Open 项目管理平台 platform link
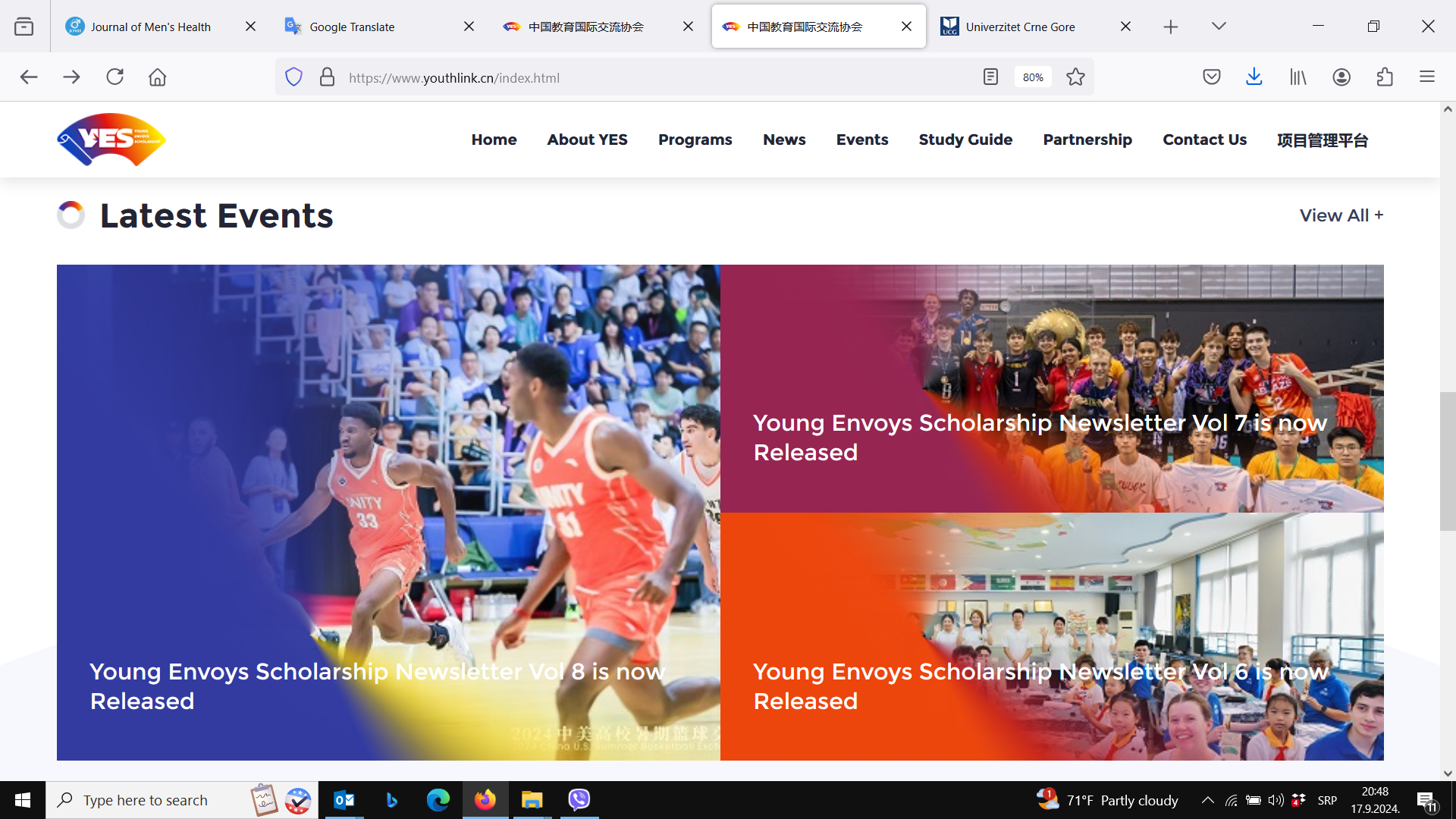Screen dimensions: 1456x819 point(1322,140)
